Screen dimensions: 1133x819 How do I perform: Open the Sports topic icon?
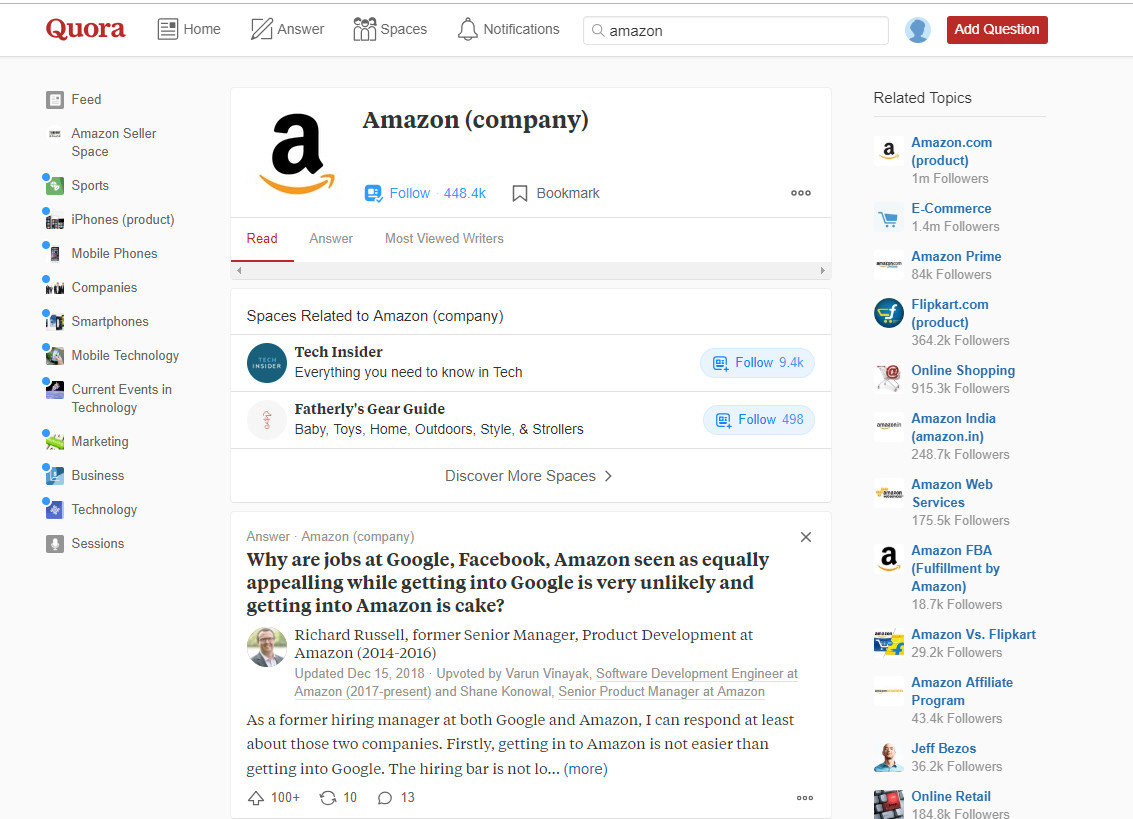[55, 186]
